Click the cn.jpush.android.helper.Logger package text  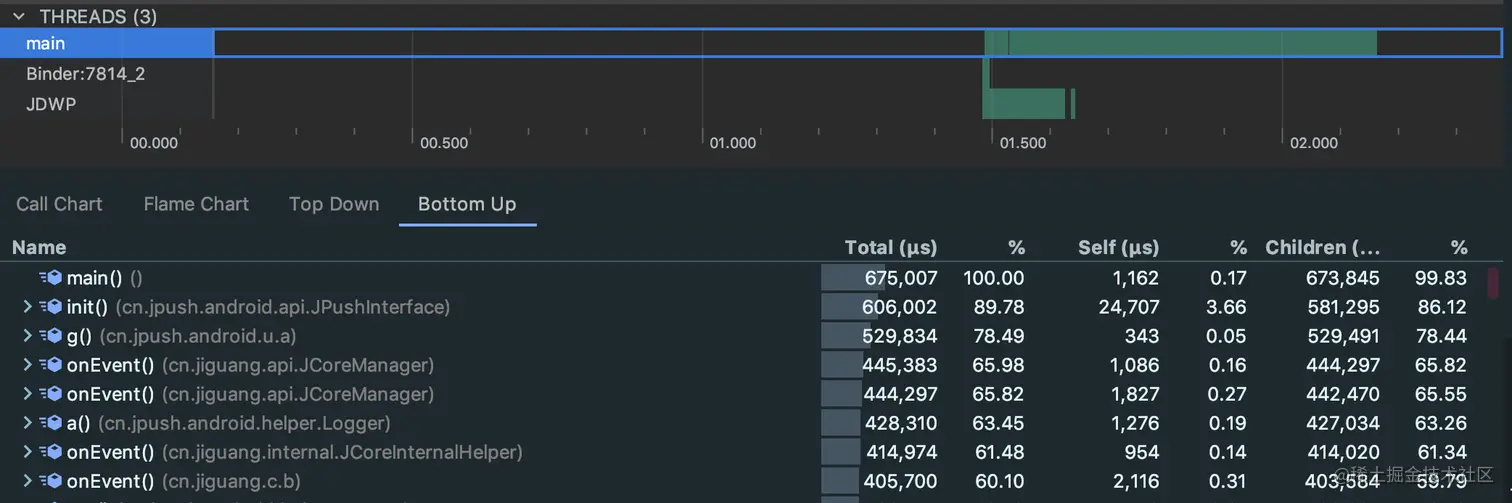click(x=243, y=423)
